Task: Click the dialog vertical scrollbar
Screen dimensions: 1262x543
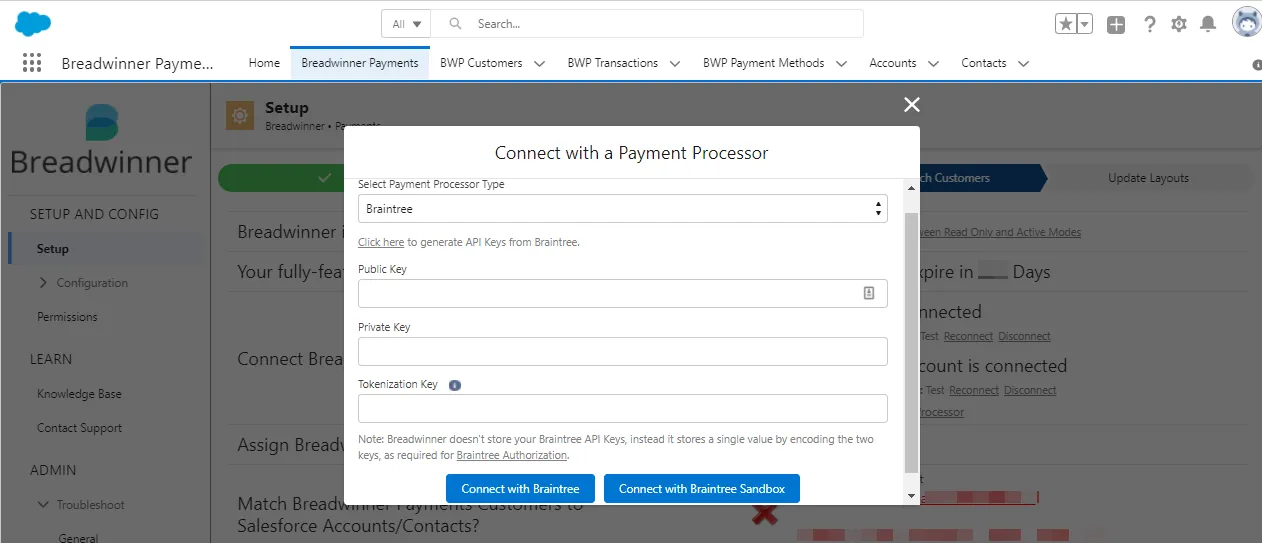Action: pyautogui.click(x=911, y=342)
